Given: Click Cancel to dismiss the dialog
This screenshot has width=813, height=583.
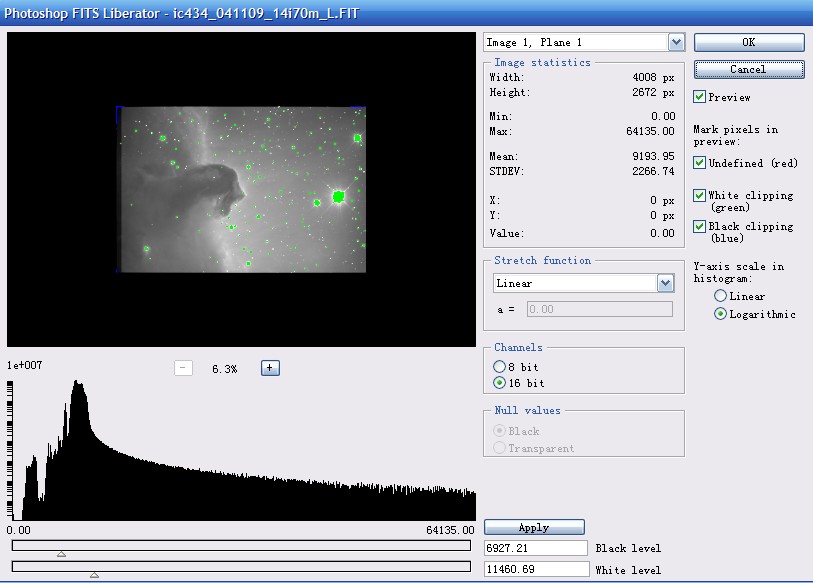Looking at the screenshot, I should pyautogui.click(x=749, y=70).
